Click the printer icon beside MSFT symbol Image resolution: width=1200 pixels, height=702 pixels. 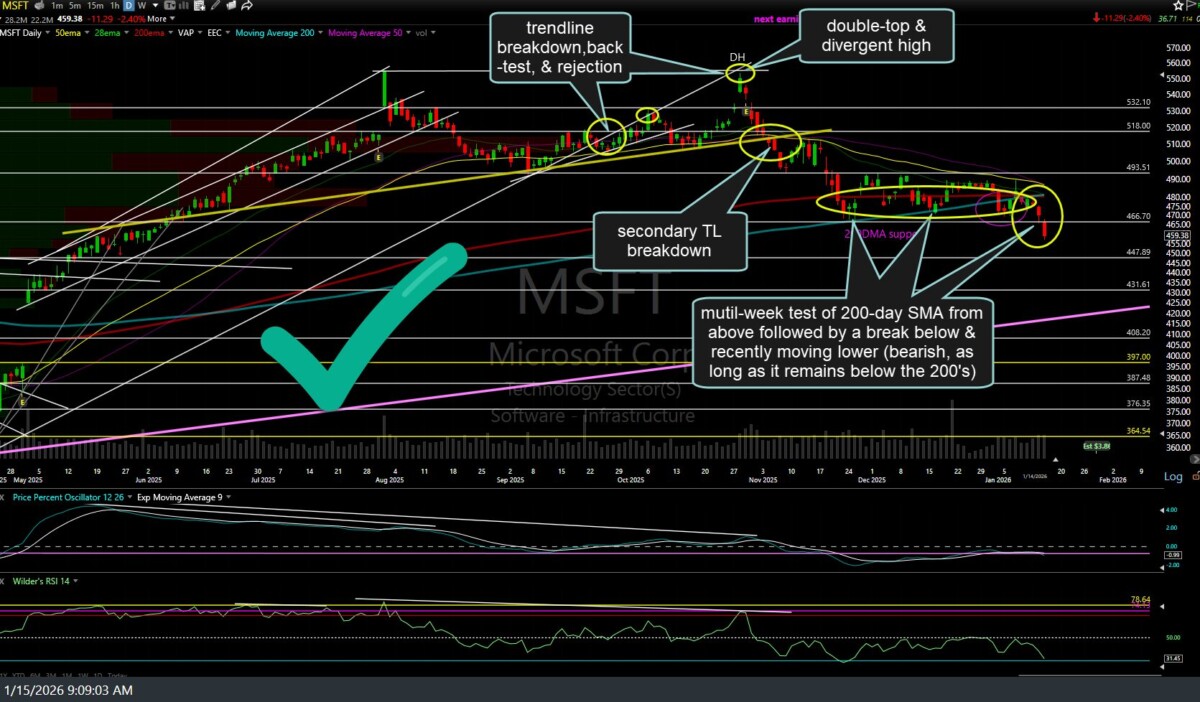tap(39, 5)
